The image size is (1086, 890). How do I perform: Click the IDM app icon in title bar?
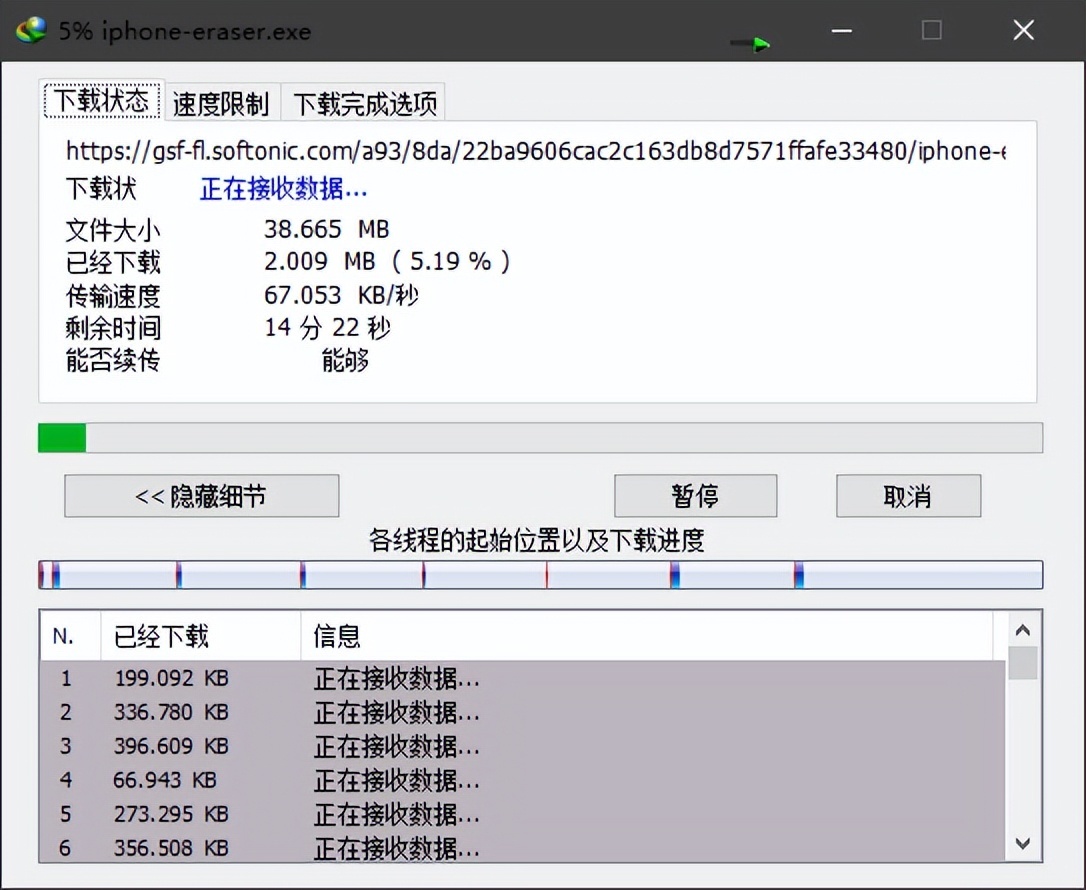[31, 30]
